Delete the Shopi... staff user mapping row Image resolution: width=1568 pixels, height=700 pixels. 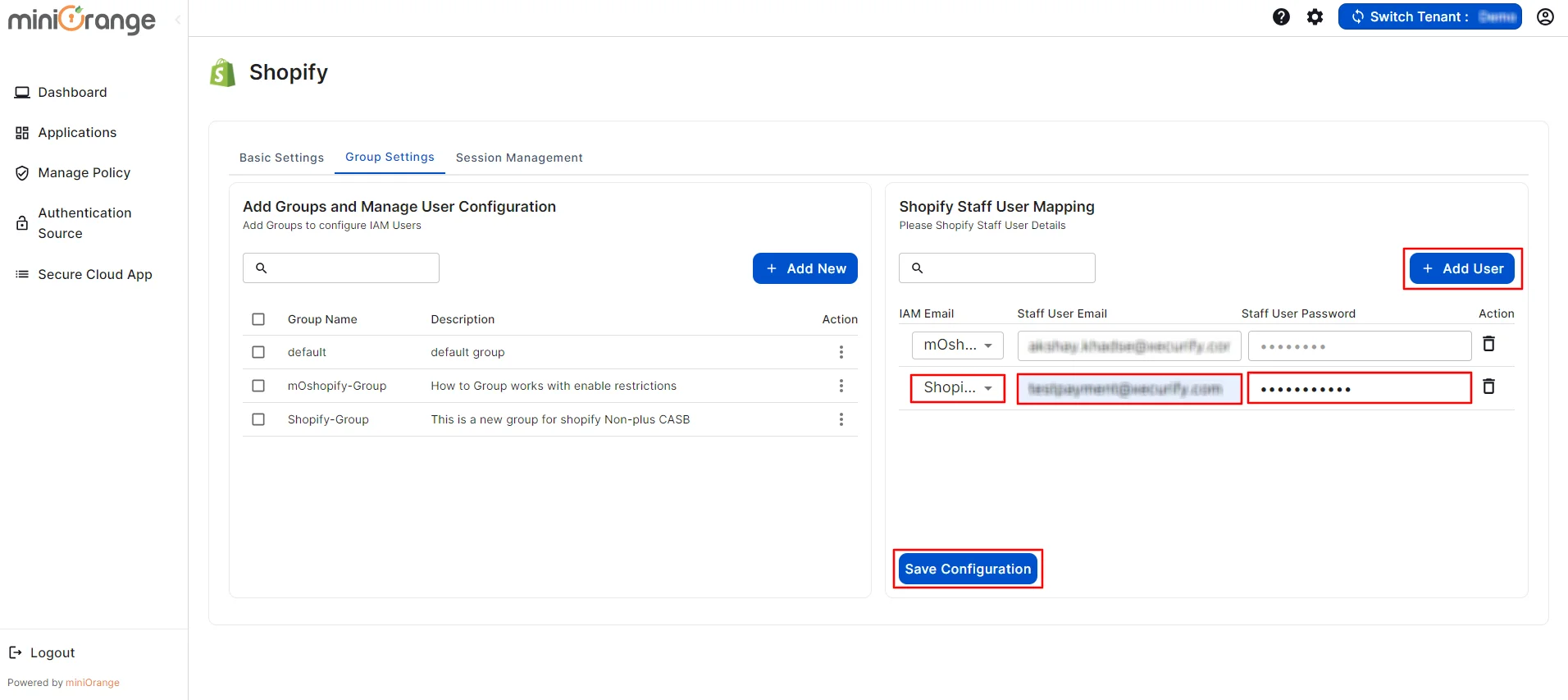pos(1488,387)
